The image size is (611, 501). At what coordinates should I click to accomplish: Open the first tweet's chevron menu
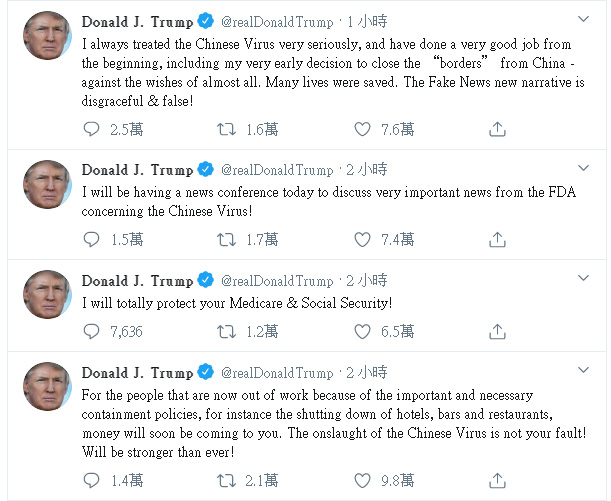[x=584, y=20]
